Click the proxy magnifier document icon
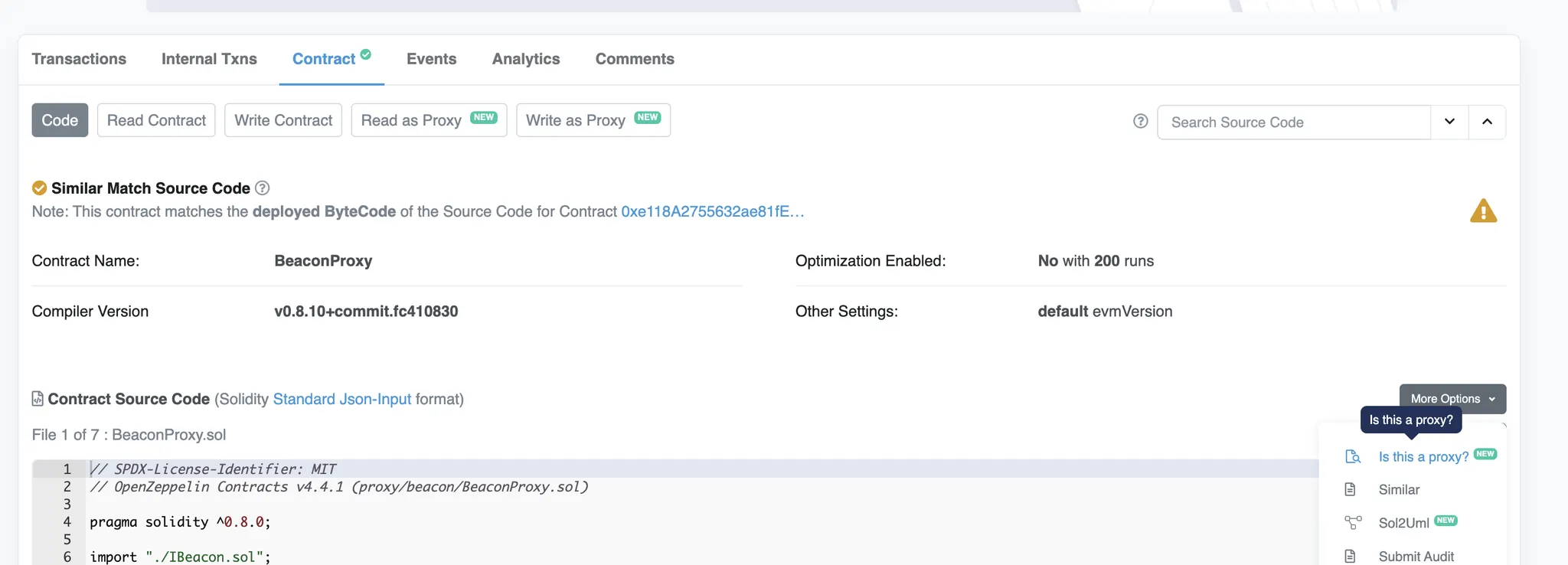Screen dimensions: 1568x565 pyautogui.click(x=1353, y=457)
